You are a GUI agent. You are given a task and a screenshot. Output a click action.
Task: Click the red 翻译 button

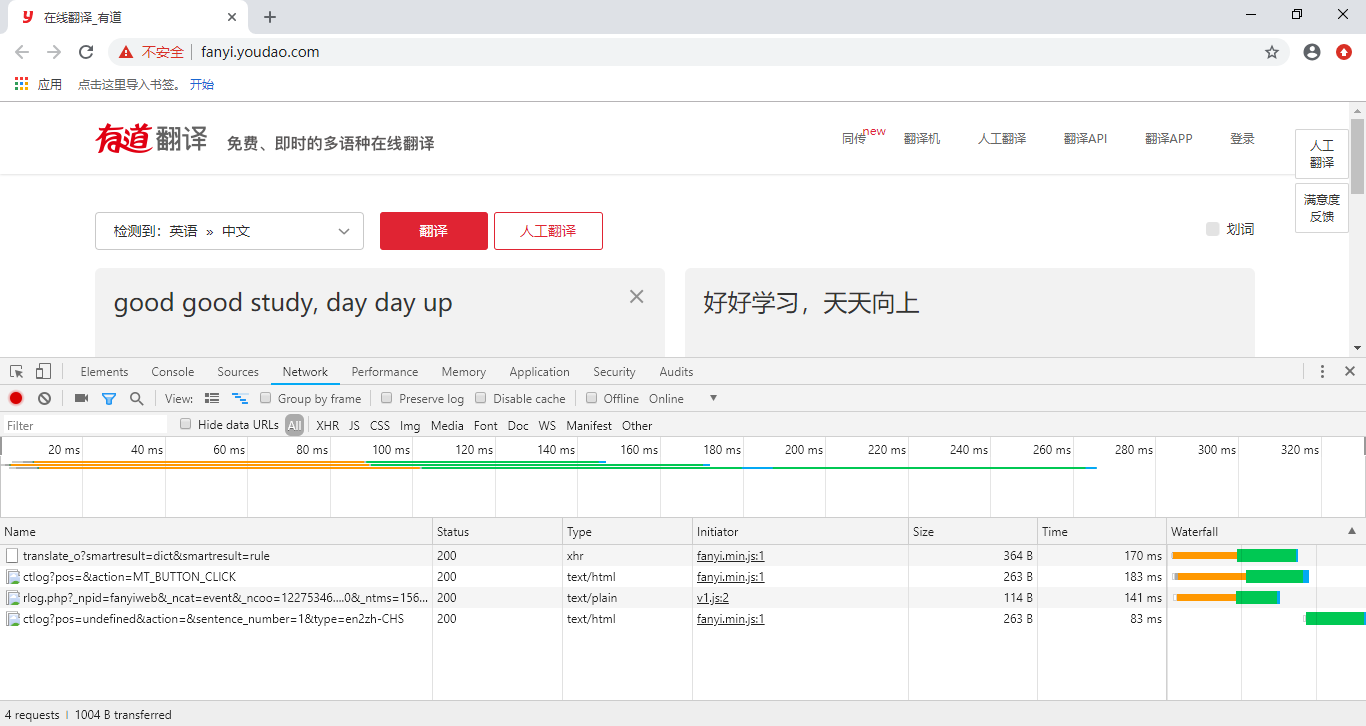tap(434, 231)
